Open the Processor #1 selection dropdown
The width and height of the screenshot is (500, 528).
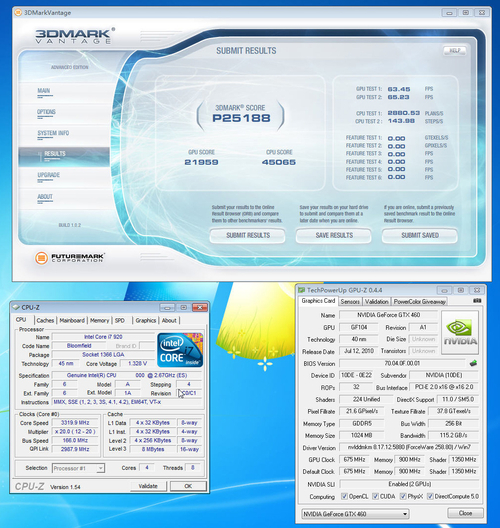[78, 468]
